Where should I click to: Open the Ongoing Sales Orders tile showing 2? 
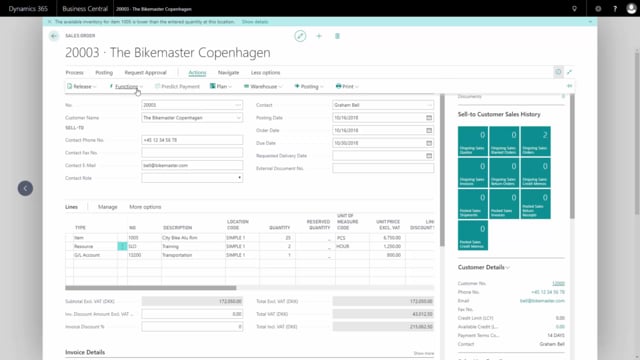pos(536,141)
